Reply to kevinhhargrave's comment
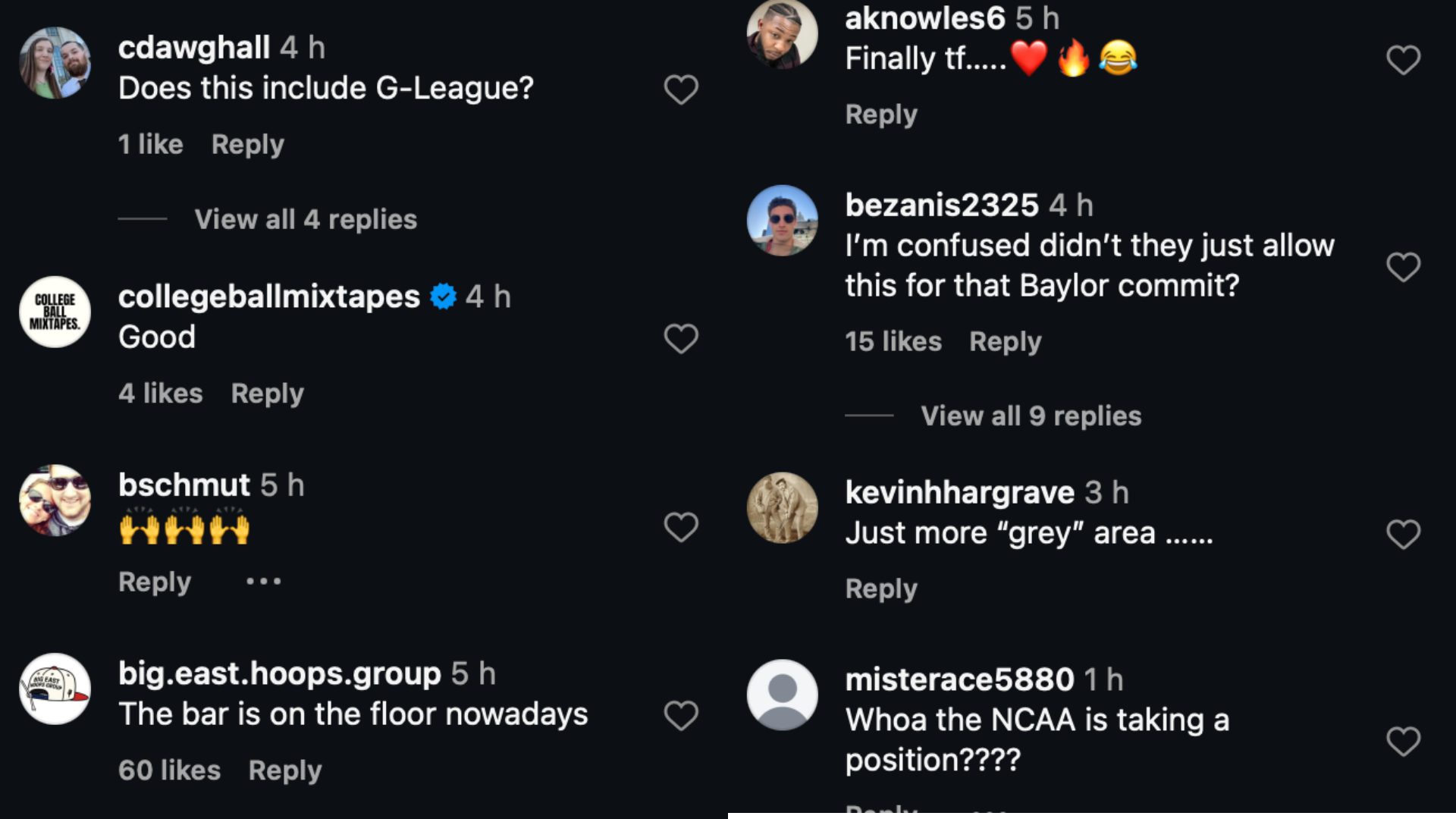Viewport: 1456px width, 819px height. pos(881,589)
